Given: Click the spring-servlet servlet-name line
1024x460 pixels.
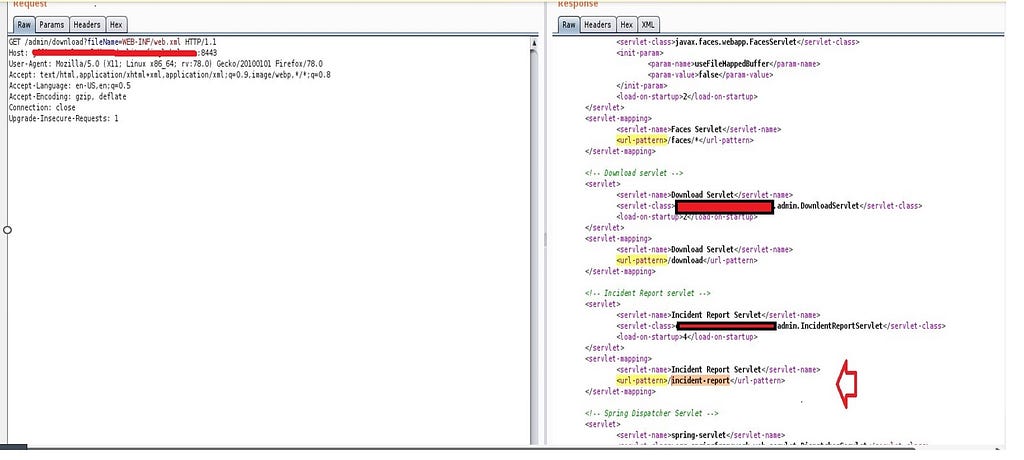Looking at the screenshot, I should pyautogui.click(x=700, y=435).
